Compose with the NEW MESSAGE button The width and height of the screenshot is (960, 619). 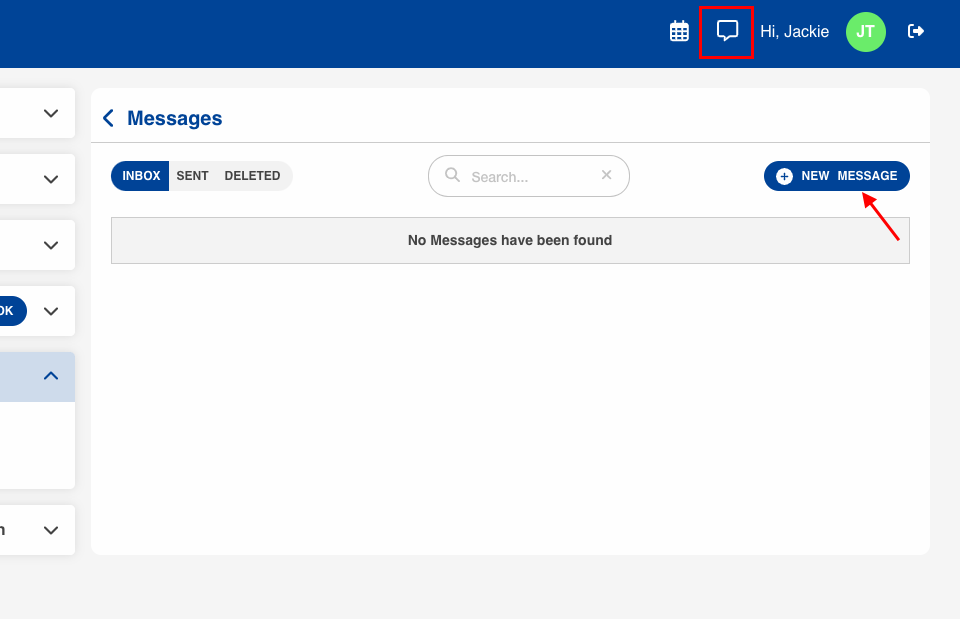click(x=836, y=176)
